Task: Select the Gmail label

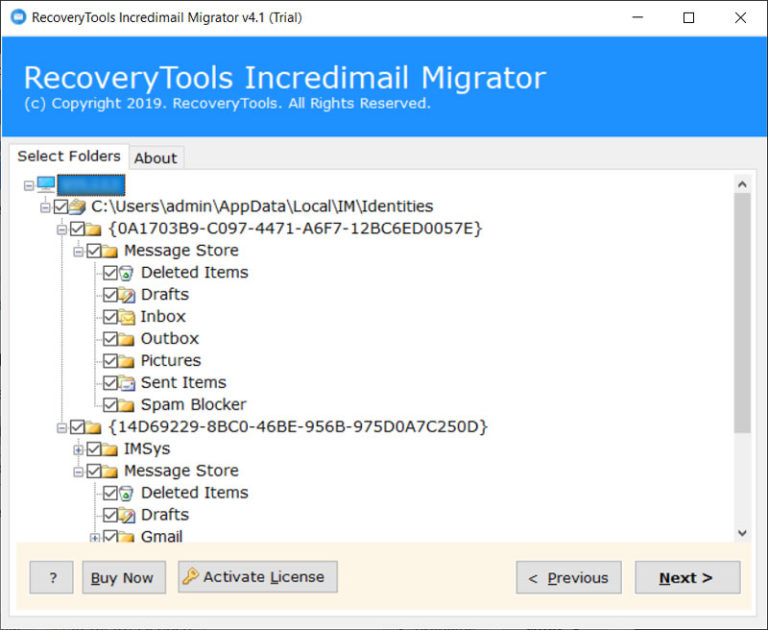Action: point(162,537)
